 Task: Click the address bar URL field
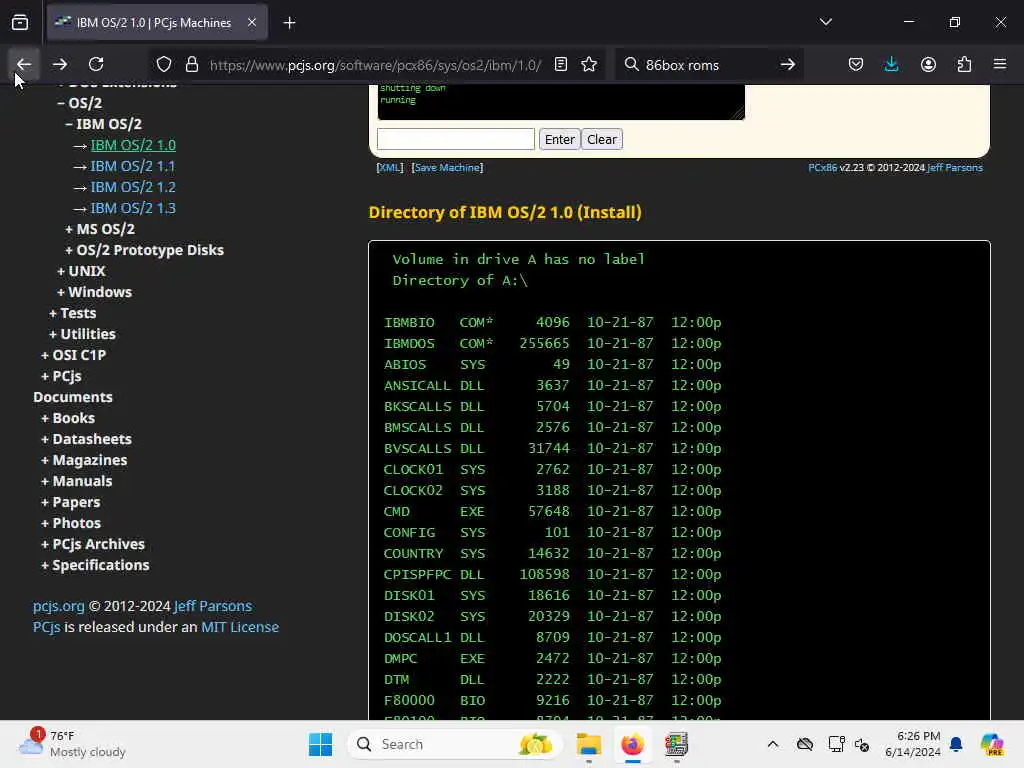(375, 65)
